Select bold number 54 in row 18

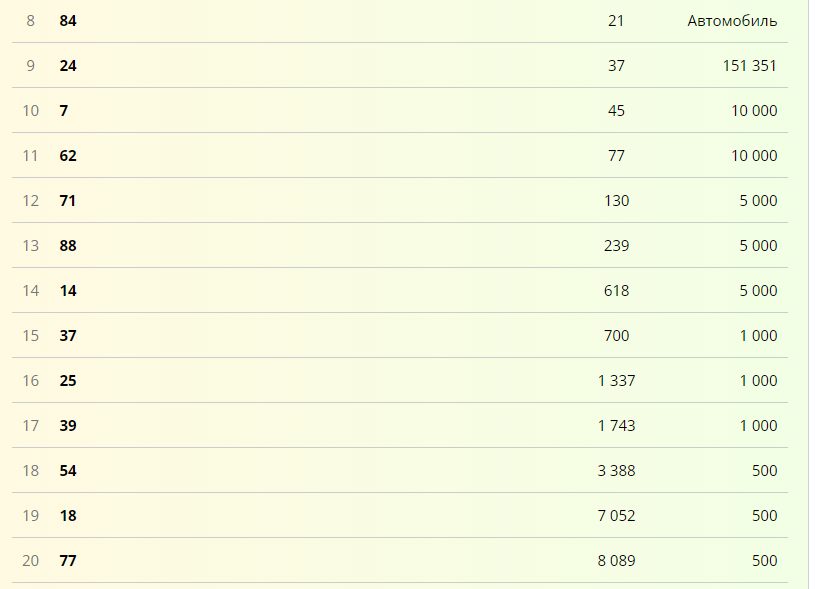[x=68, y=471]
